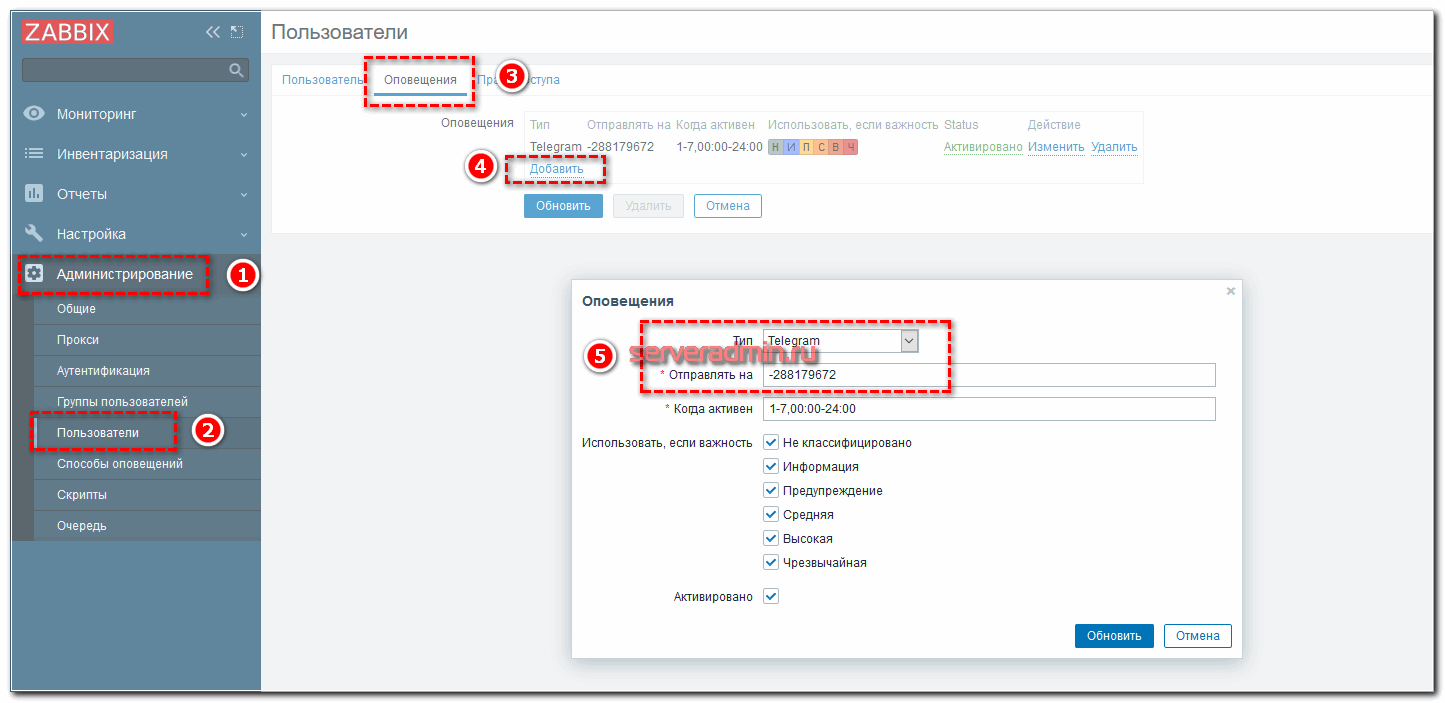Screen dimensions: 1445x703
Task: Click the Активировано status link
Action: click(983, 147)
